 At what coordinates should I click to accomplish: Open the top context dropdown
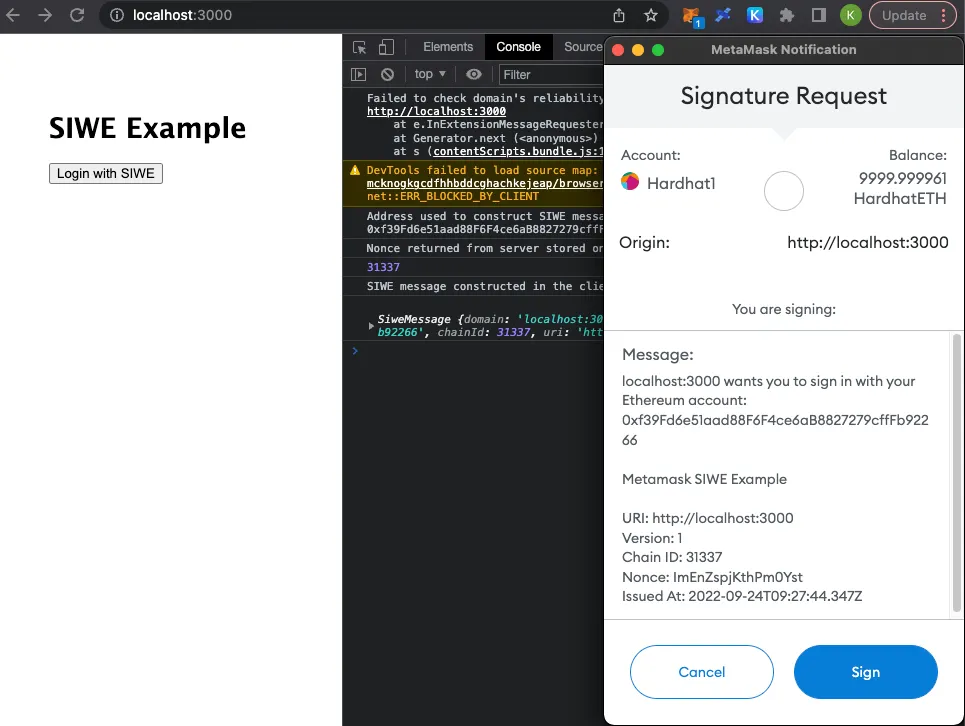point(430,74)
